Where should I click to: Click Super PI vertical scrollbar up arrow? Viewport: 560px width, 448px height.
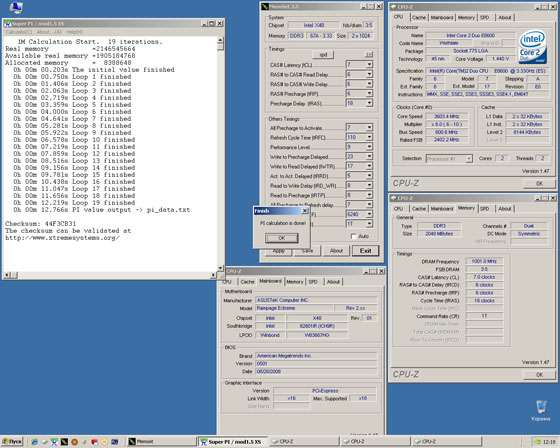220,40
